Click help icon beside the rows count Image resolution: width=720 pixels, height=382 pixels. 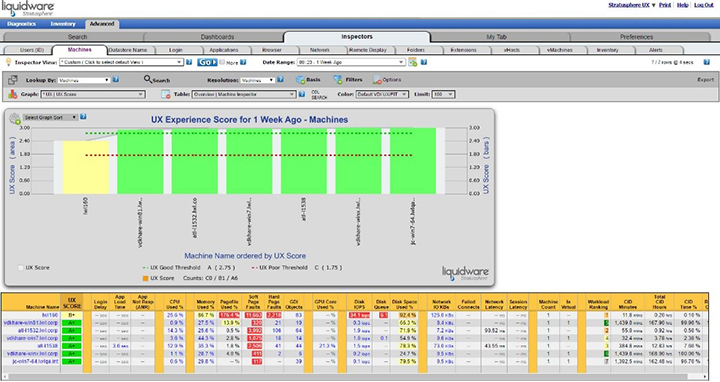click(x=707, y=62)
